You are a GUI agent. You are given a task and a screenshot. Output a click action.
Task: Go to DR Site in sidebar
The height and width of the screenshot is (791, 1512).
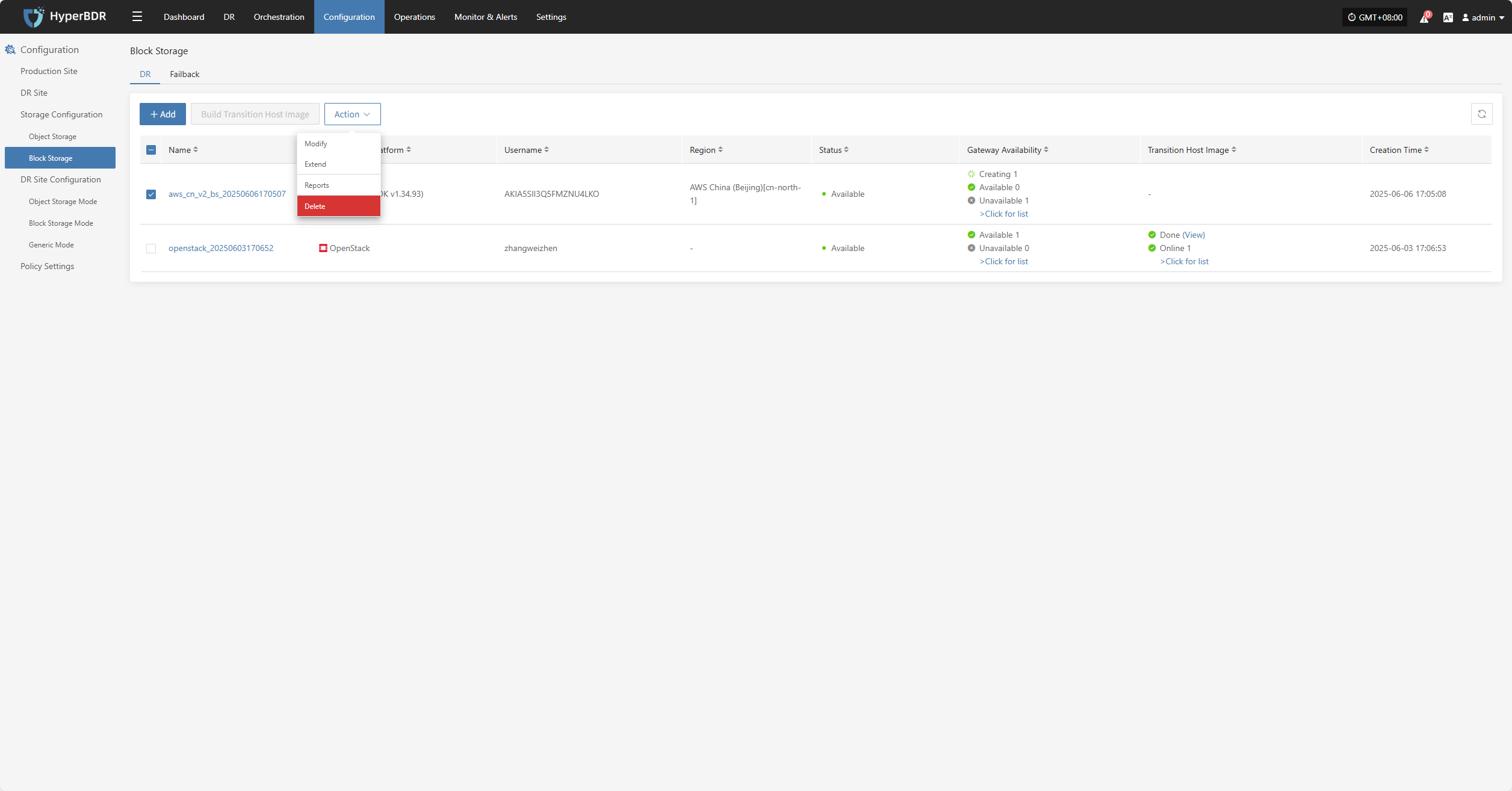pyautogui.click(x=34, y=93)
